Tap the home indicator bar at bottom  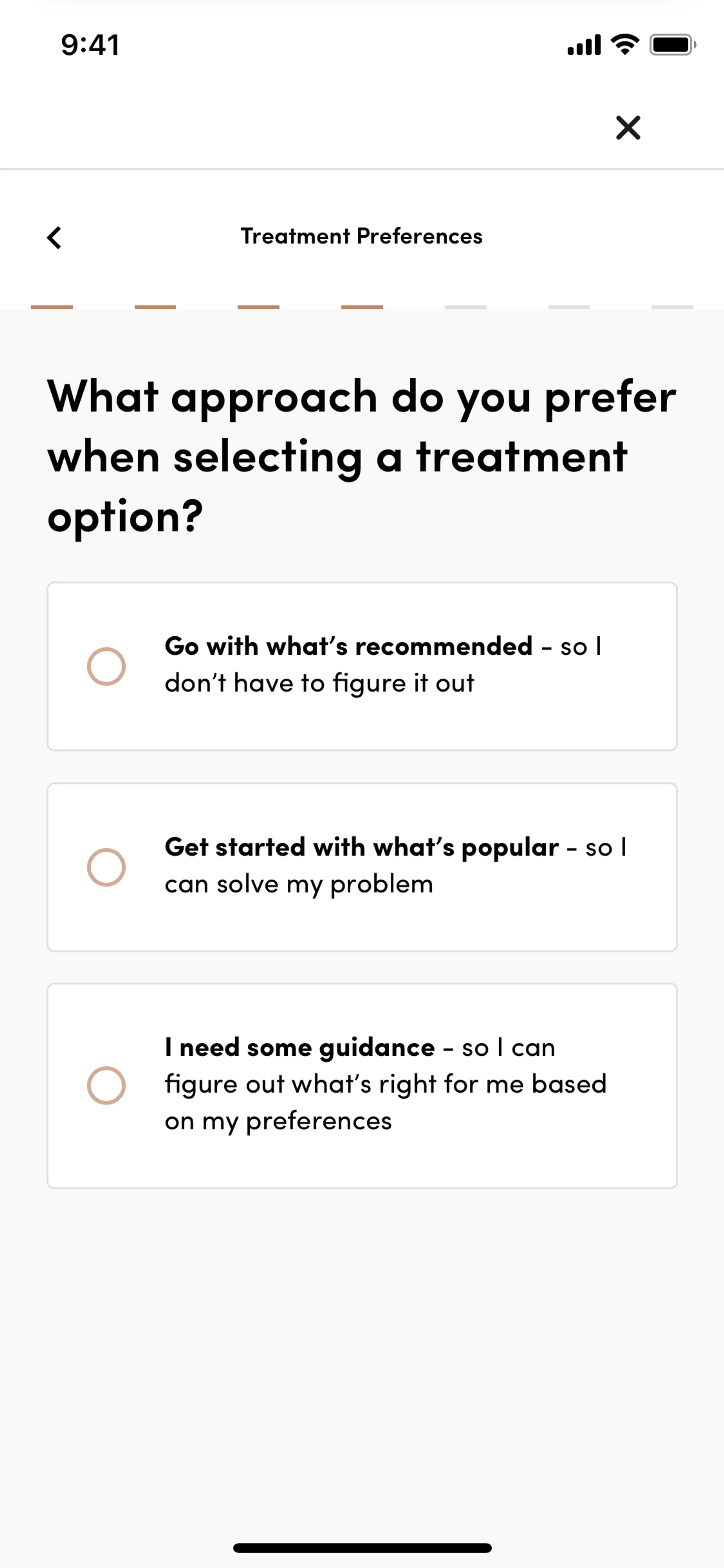[x=362, y=1547]
